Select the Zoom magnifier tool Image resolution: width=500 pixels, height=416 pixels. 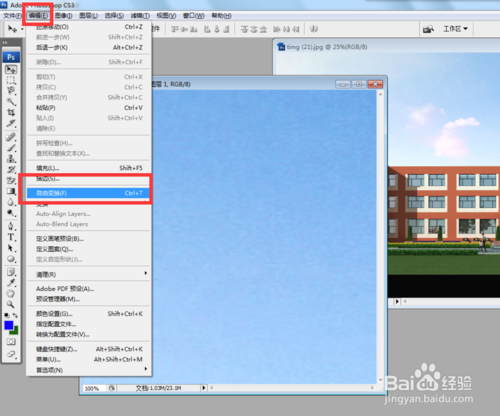click(x=11, y=304)
